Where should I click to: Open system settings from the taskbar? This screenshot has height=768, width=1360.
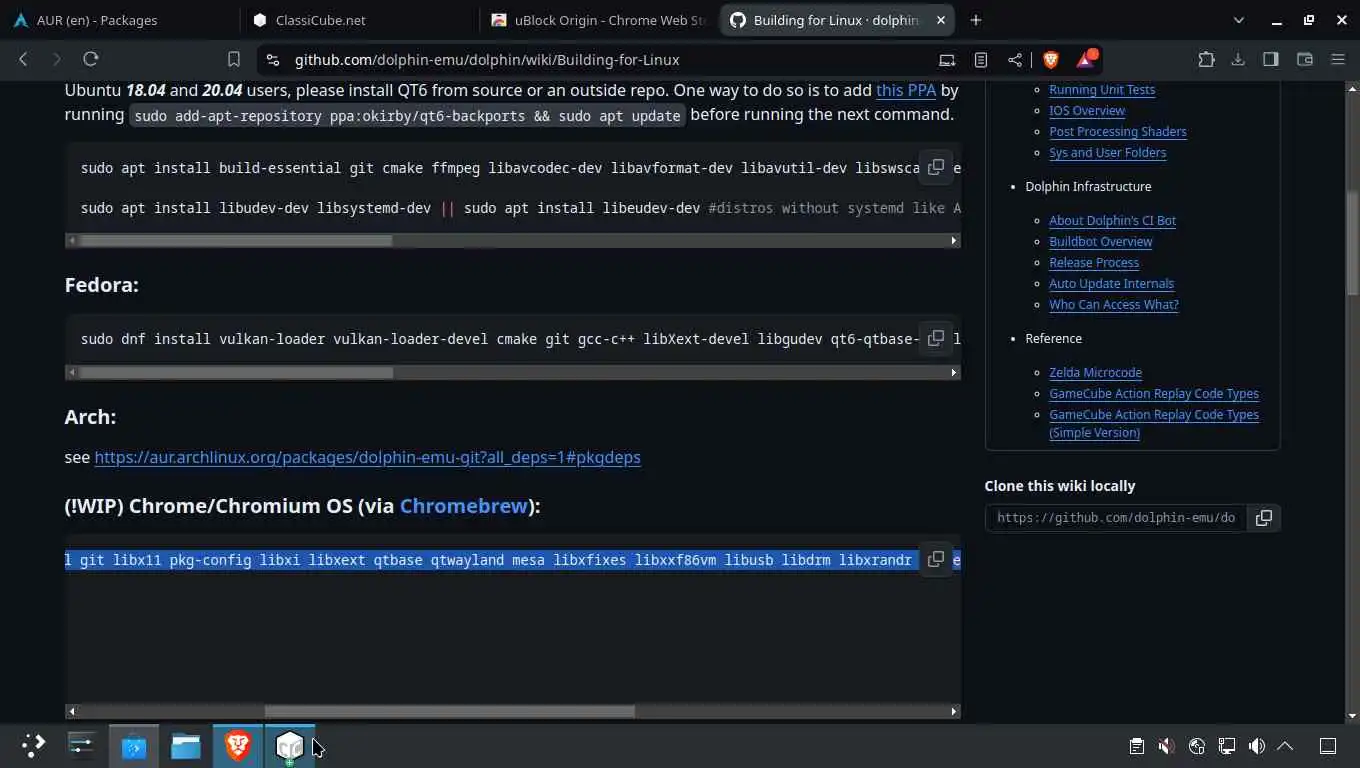(81, 745)
